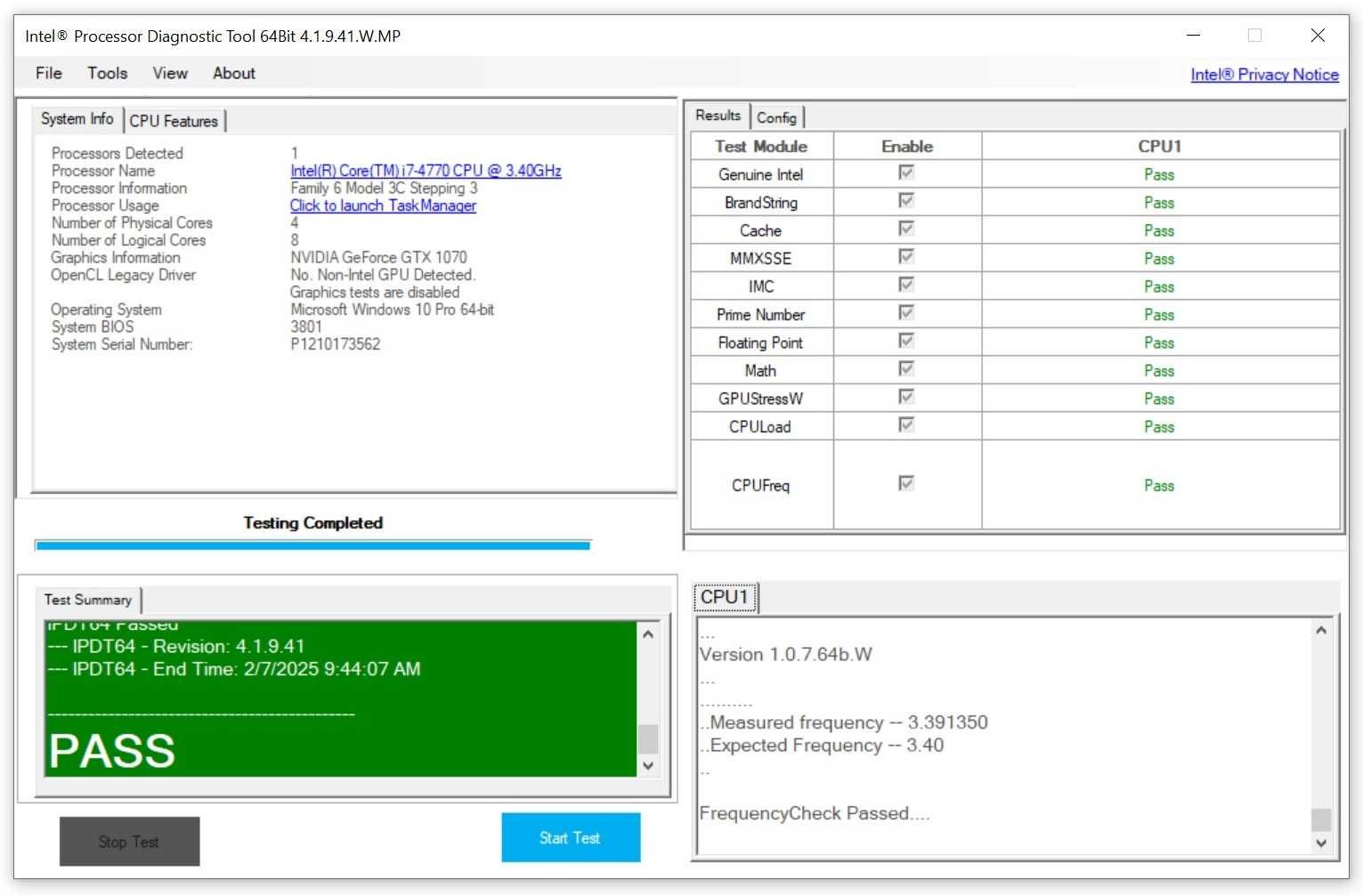The width and height of the screenshot is (1363, 896).
Task: Click the Test Summary scroll up arrow
Action: coord(648,634)
